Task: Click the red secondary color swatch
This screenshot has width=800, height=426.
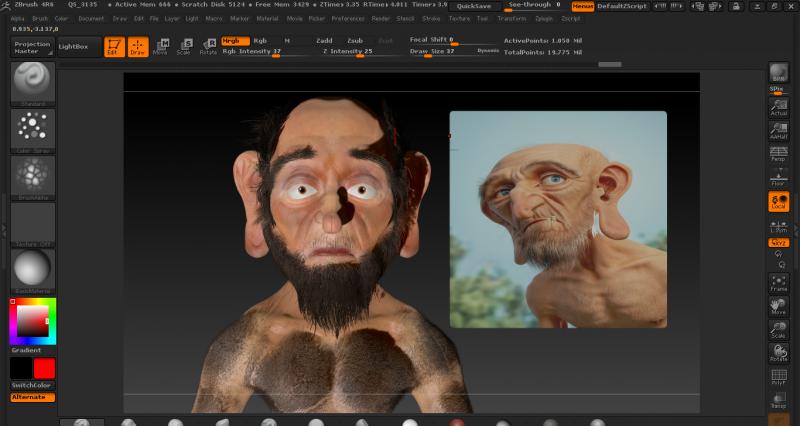Action: click(x=44, y=368)
